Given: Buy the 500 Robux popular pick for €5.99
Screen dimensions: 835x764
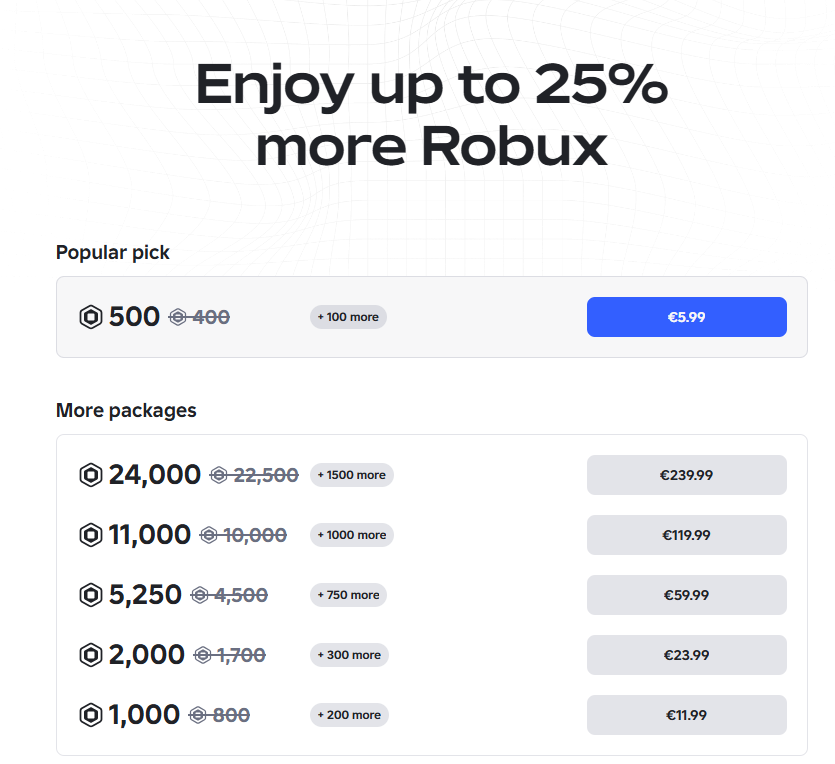Looking at the screenshot, I should 686,316.
